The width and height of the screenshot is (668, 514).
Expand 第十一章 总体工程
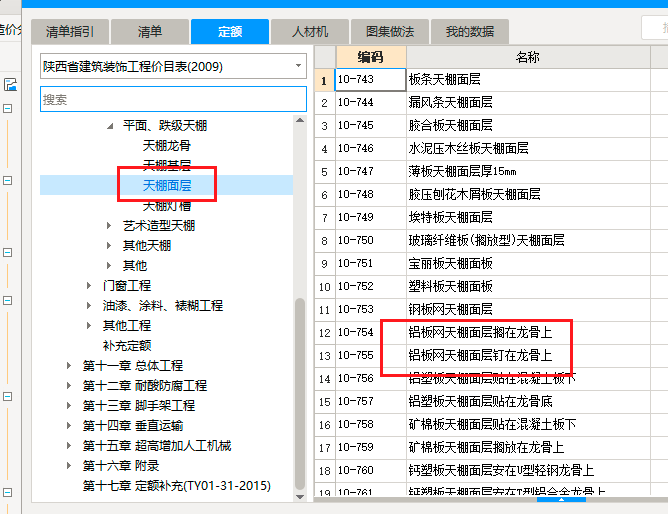coord(69,365)
